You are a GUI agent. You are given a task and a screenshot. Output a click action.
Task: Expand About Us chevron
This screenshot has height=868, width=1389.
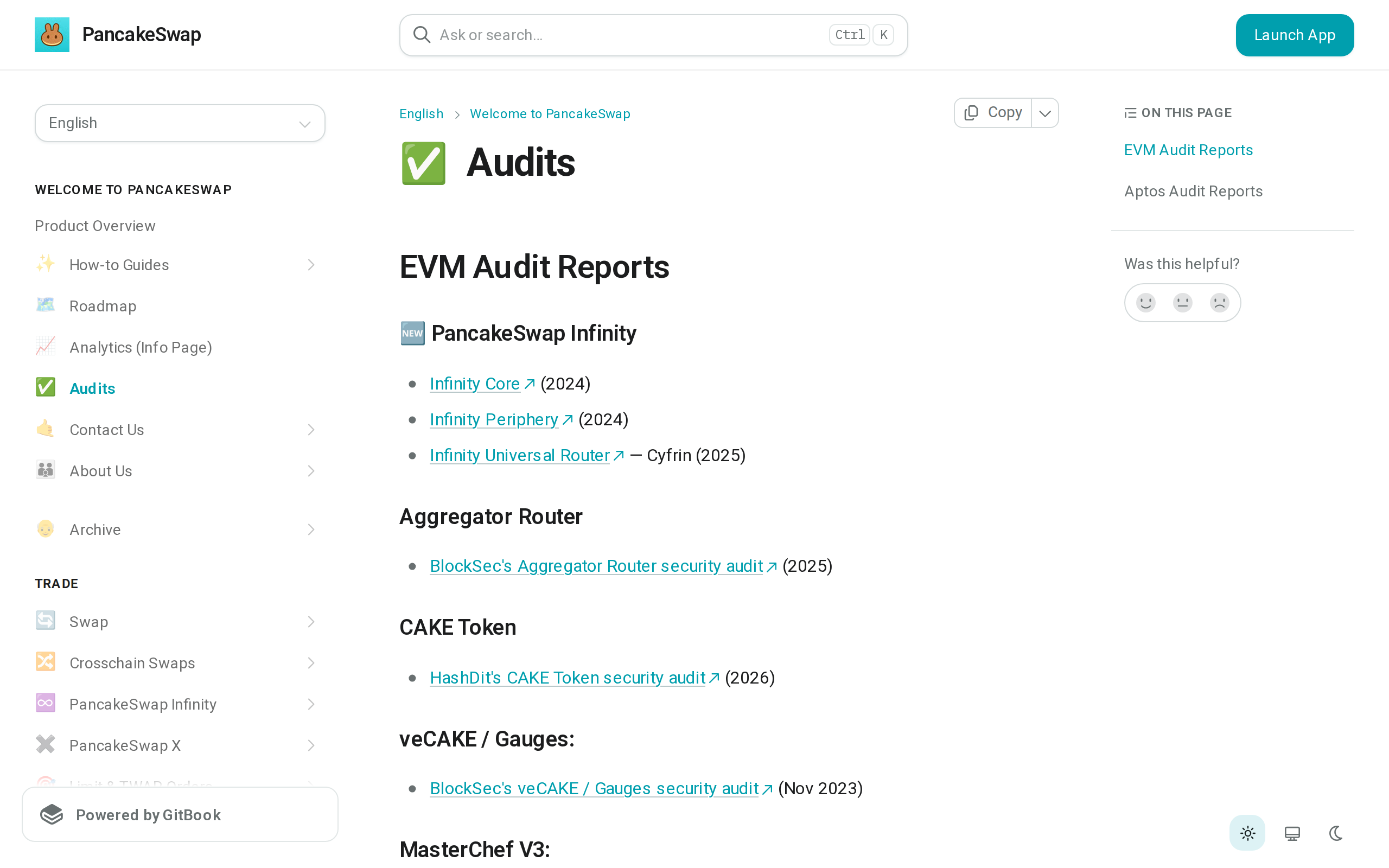(x=311, y=471)
